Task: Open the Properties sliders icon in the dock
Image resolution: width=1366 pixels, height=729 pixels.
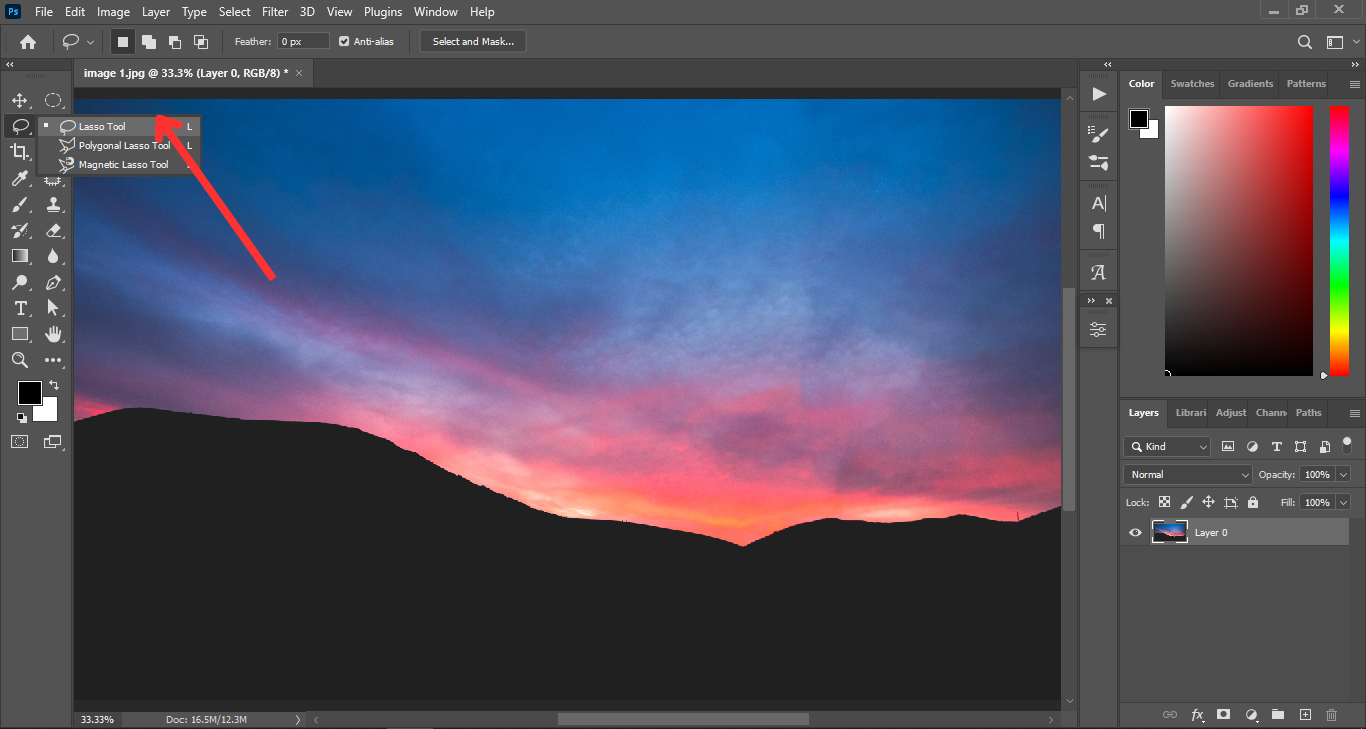Action: 1099,330
